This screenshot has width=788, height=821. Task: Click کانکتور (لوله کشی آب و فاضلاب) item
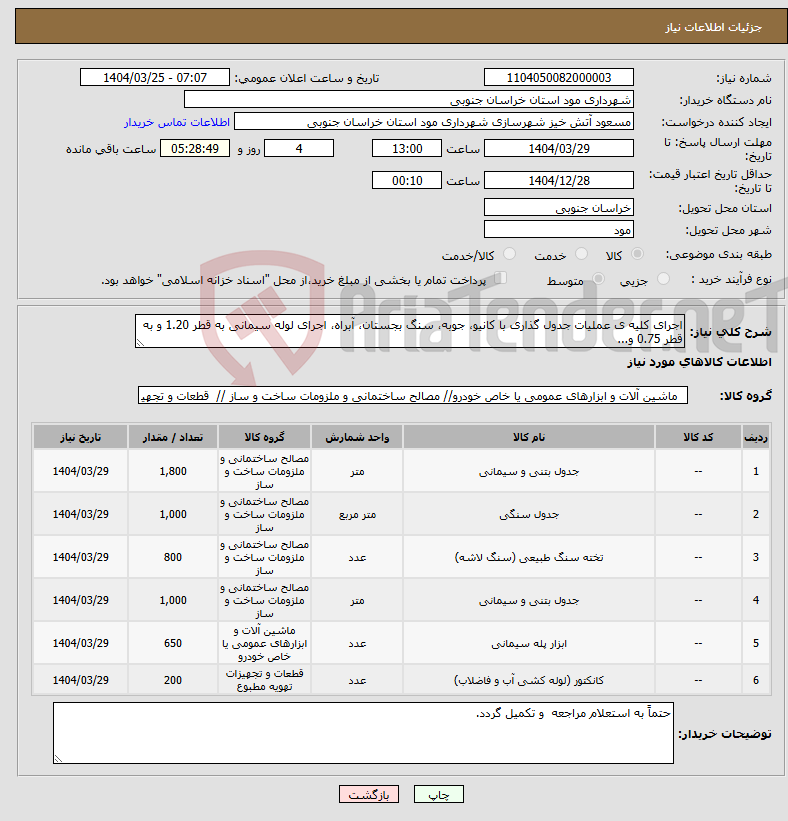coord(529,680)
